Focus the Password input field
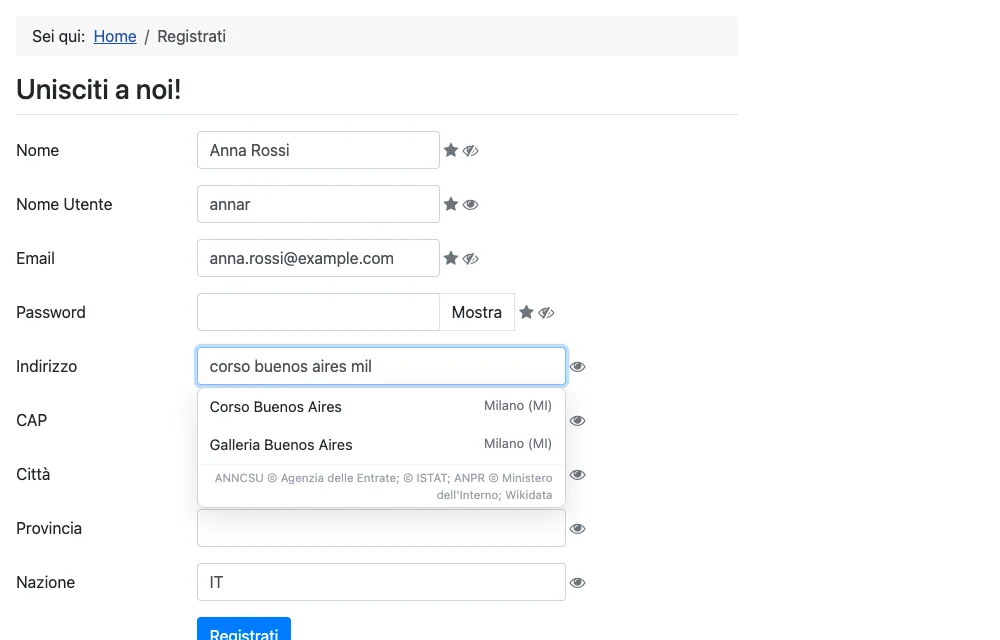This screenshot has width=1000, height=640. (x=318, y=312)
